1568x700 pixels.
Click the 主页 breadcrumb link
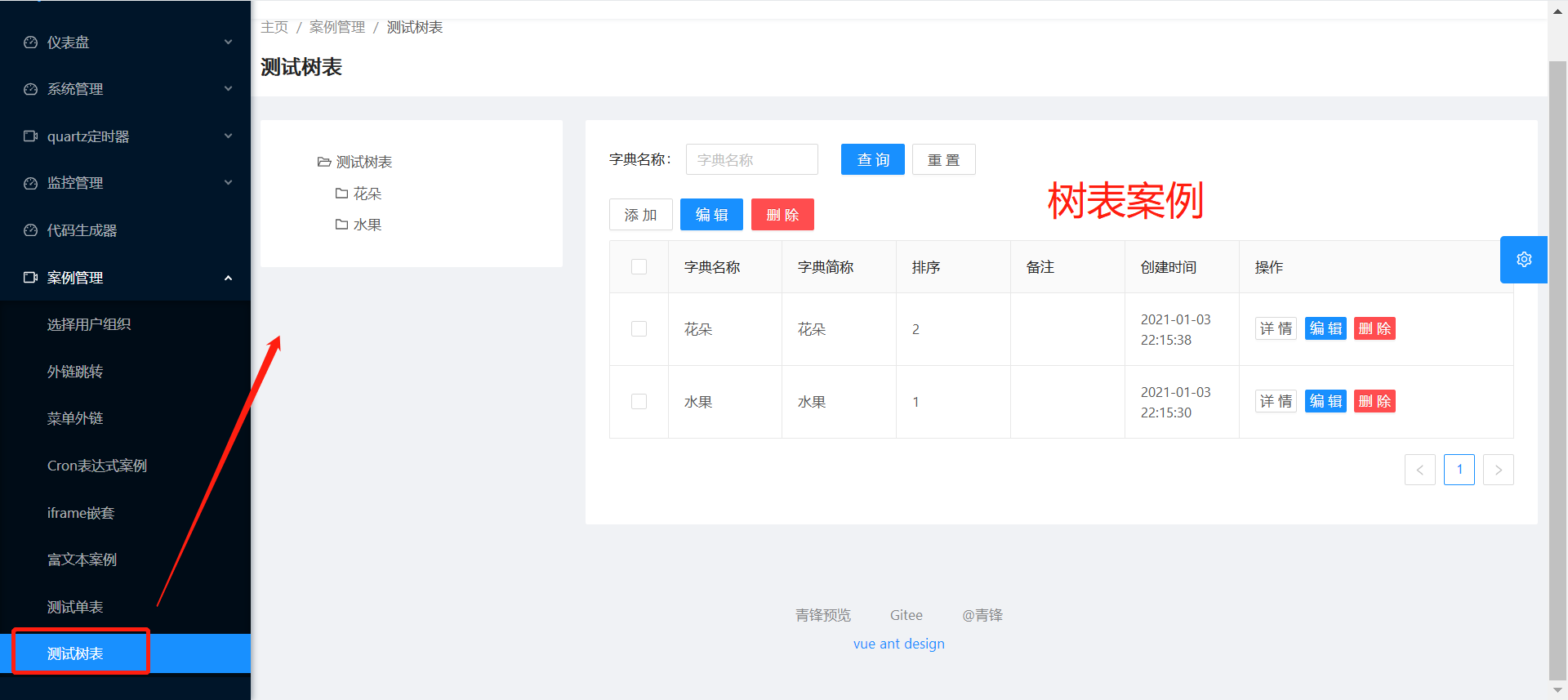[x=274, y=27]
